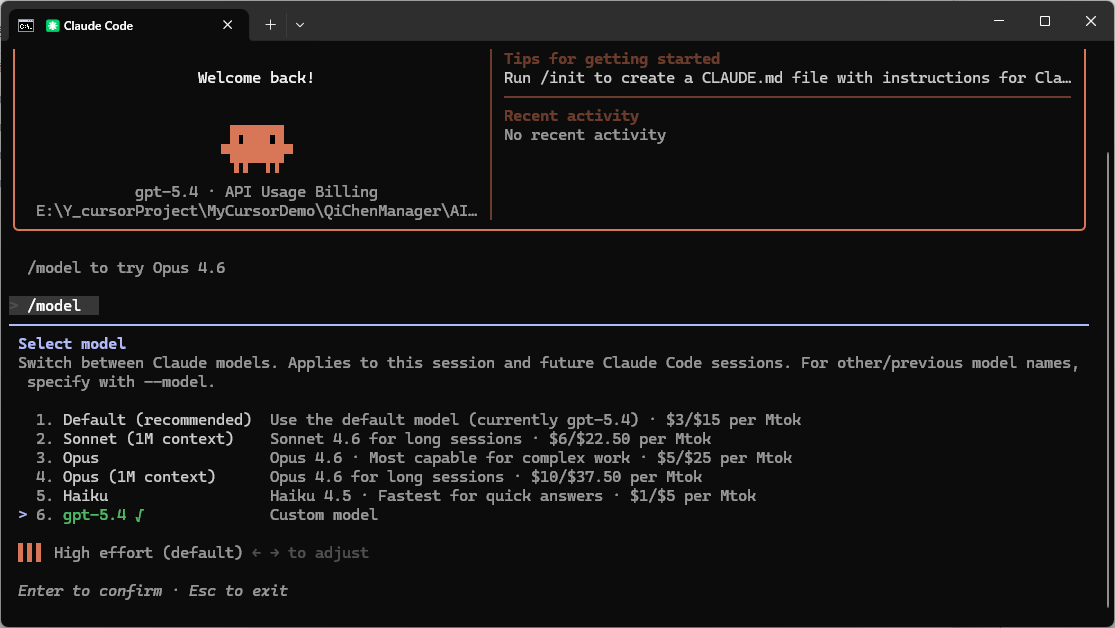Close the Claude Code tab
The image size is (1115, 628).
point(228,25)
